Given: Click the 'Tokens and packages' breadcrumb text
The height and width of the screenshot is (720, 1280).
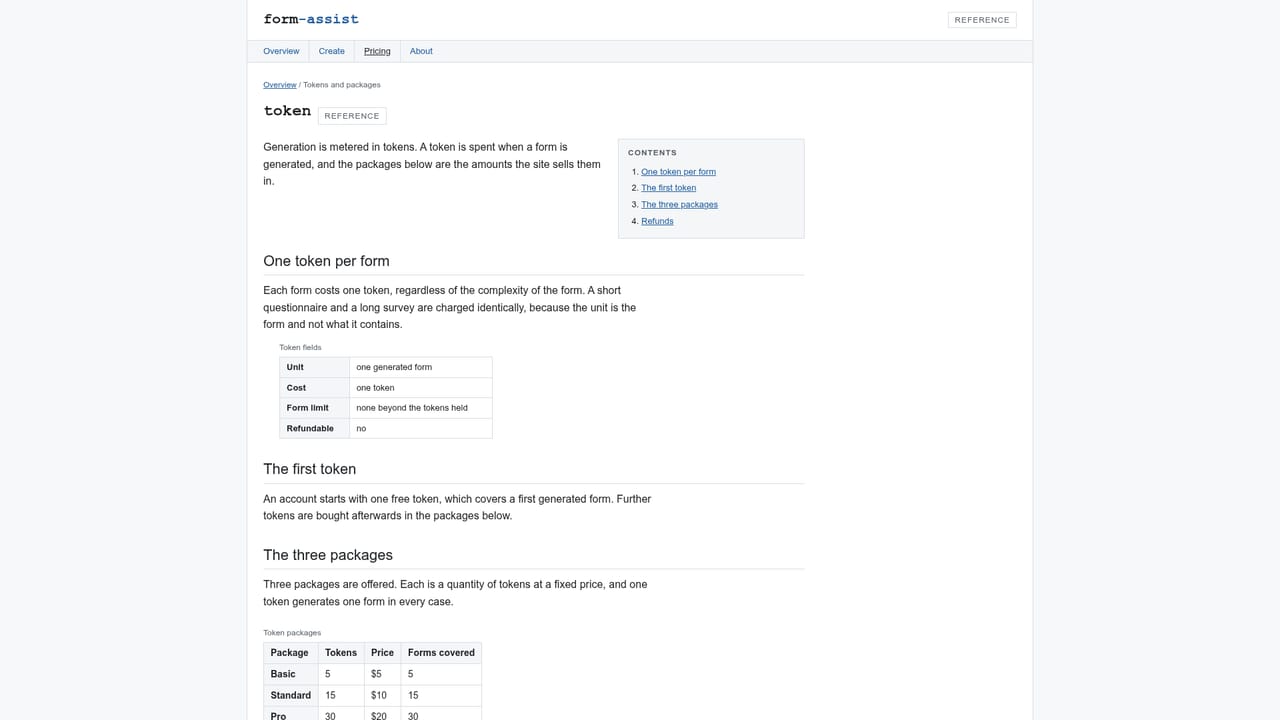Looking at the screenshot, I should tap(342, 85).
